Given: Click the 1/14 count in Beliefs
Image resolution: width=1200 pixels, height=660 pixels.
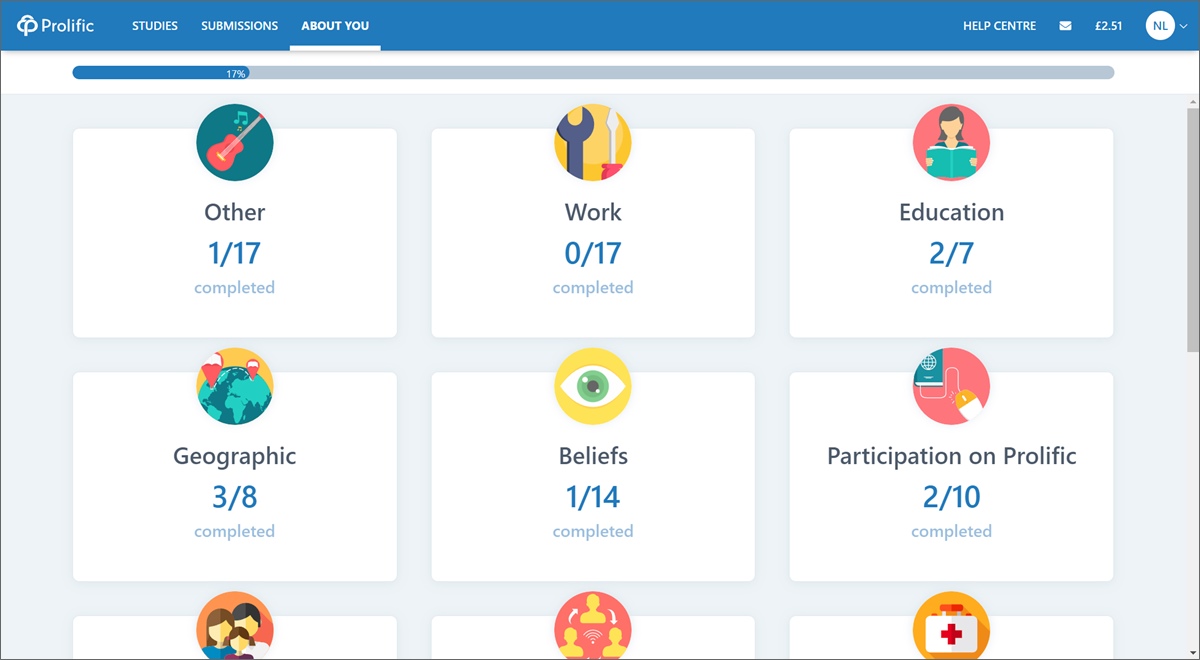Looking at the screenshot, I should (593, 497).
